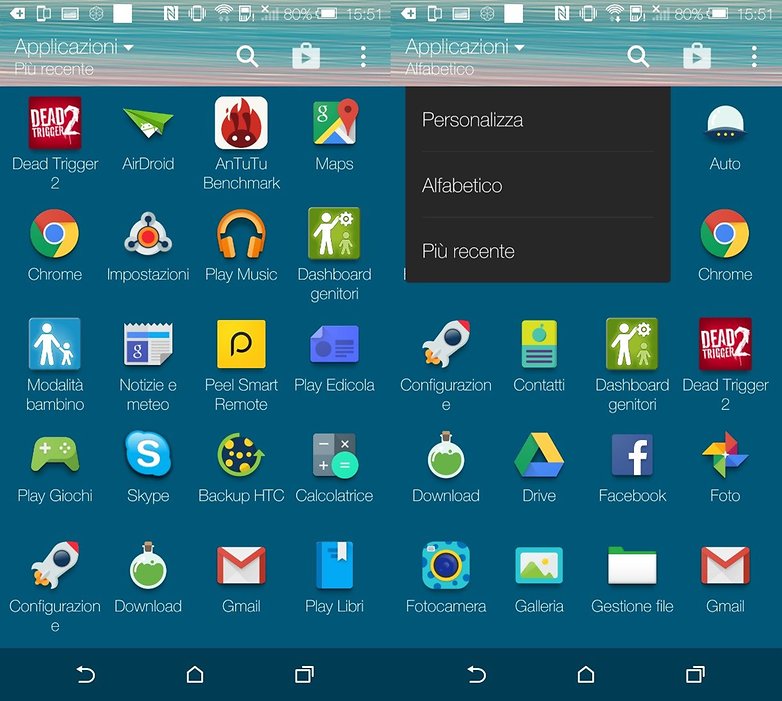Tap Home button on right screen

(586, 675)
